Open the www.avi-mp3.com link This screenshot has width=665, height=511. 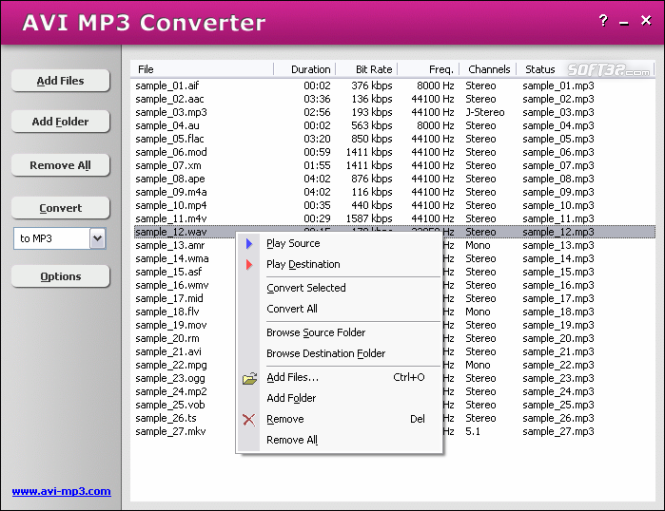pos(61,491)
